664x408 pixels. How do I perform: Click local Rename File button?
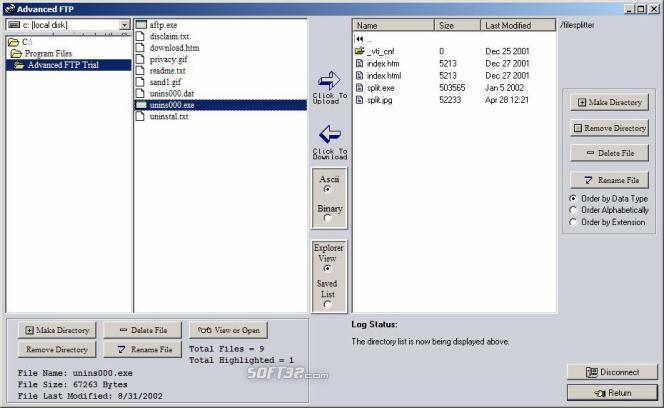click(x=143, y=350)
